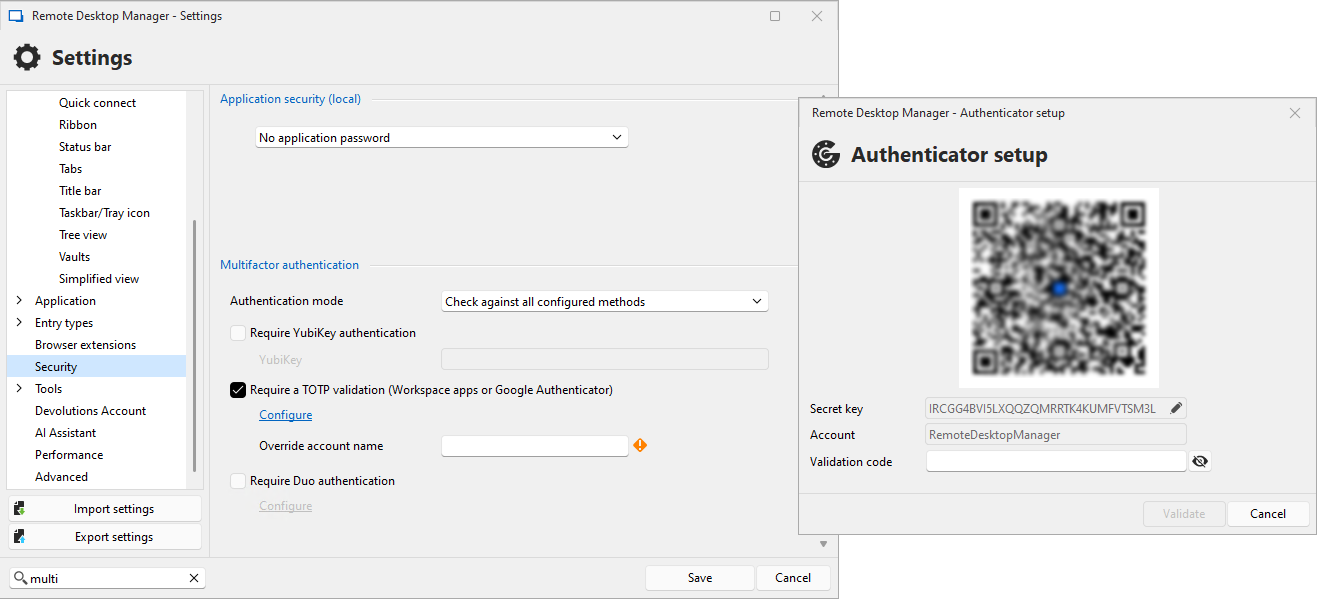Click the magnifier search icon in settings filter
1318x600 pixels.
click(x=20, y=578)
